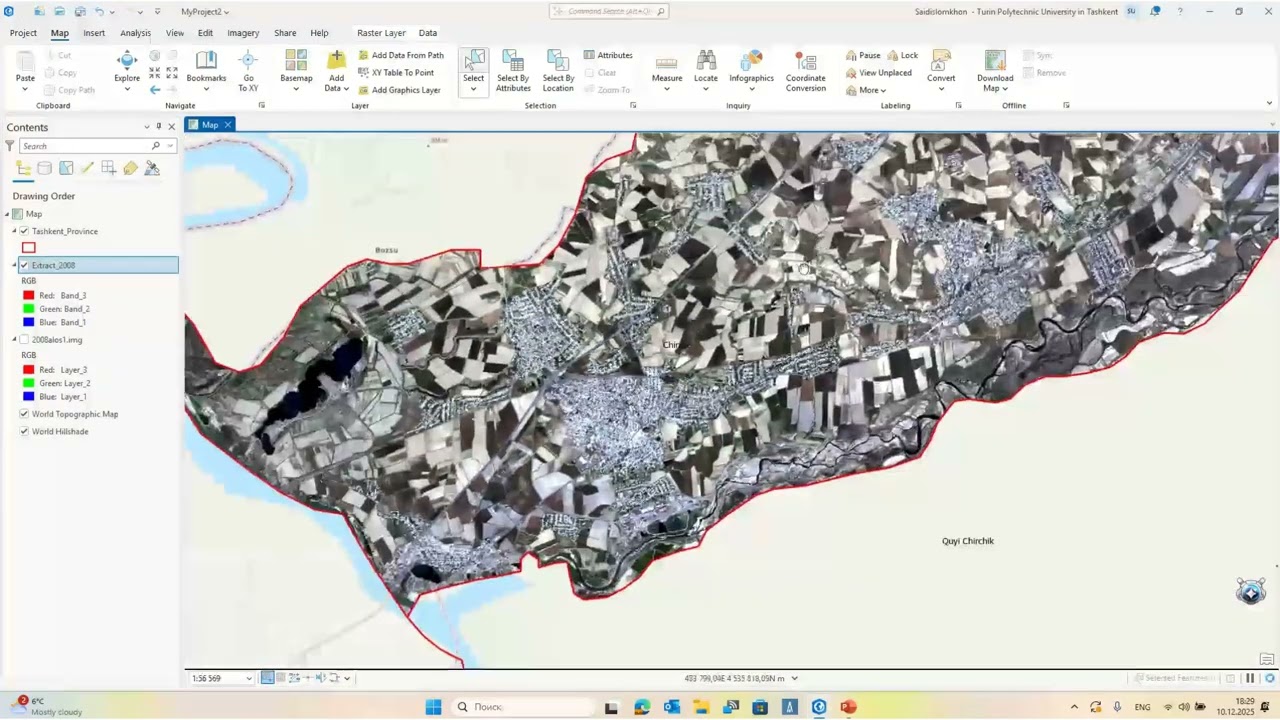
Task: Switch Contents to List By Data Source
Action: [44, 168]
